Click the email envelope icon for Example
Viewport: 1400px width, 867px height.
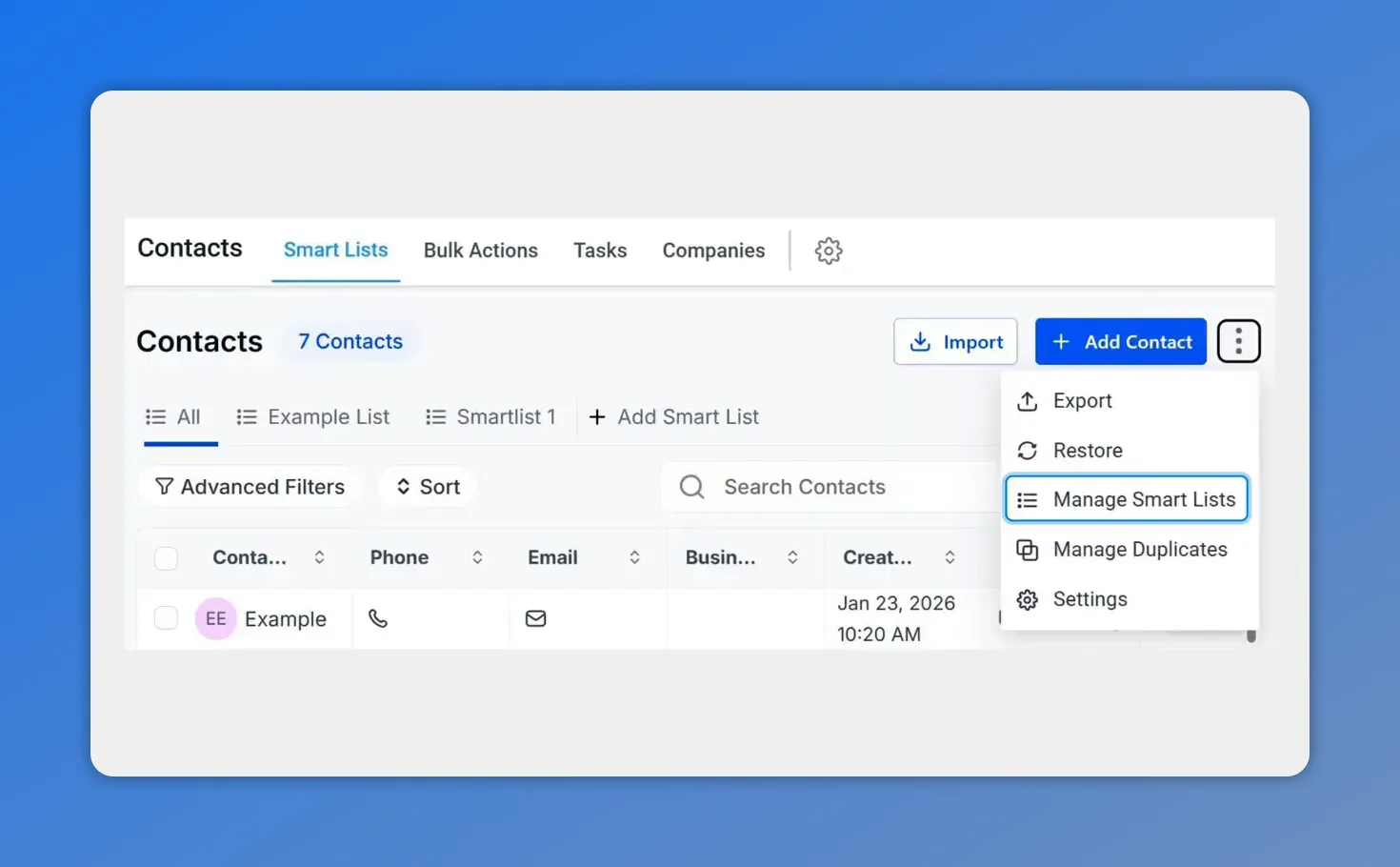click(x=535, y=618)
